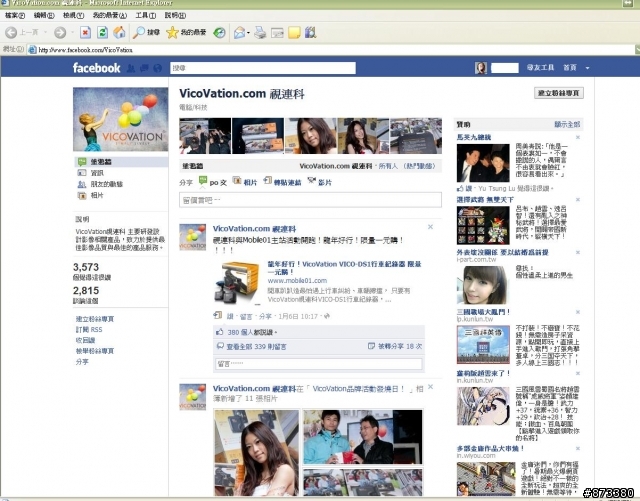This screenshot has height=501, width=640.
Task: Click the yellow Discuss note icon
Action: tap(294, 33)
